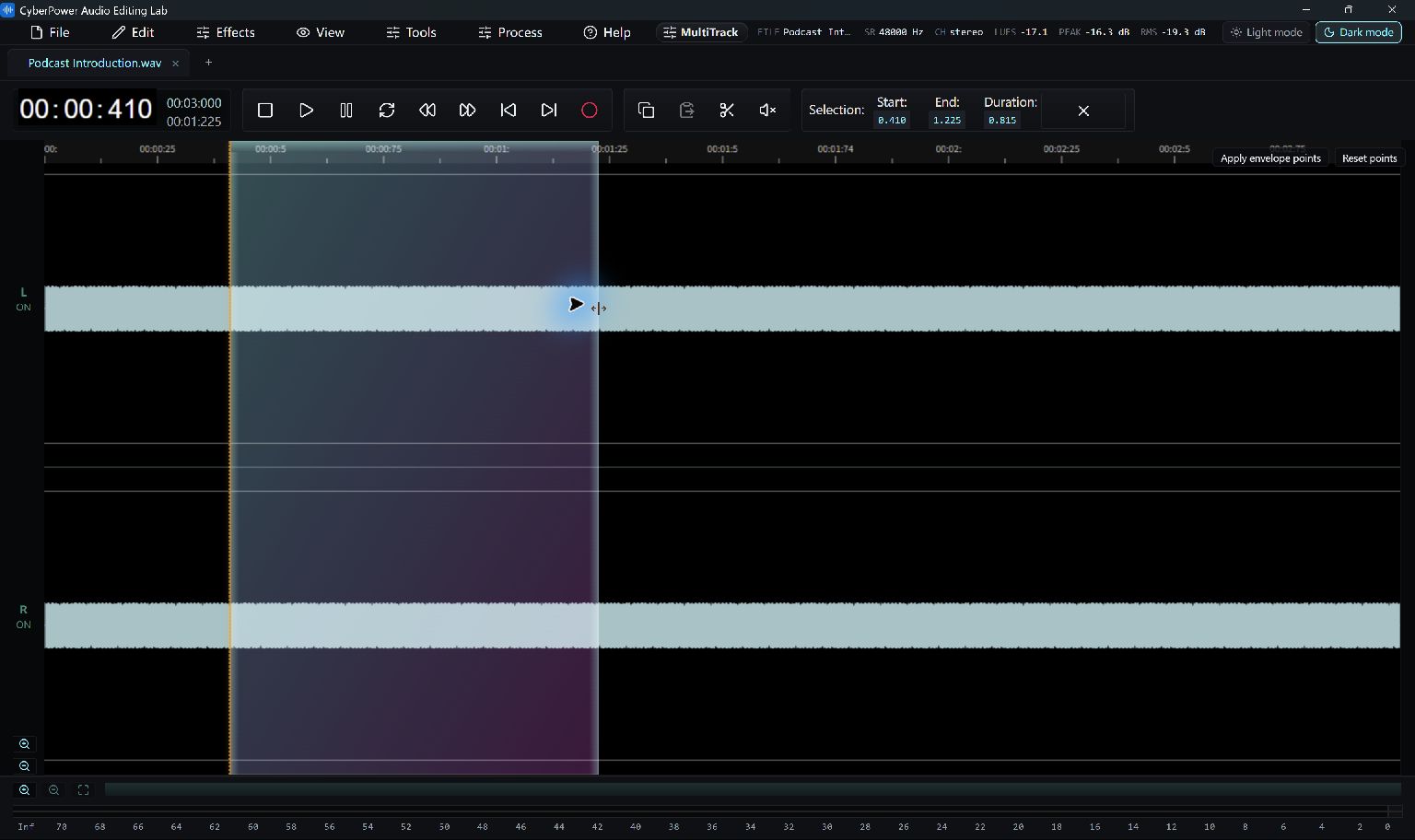The image size is (1415, 840).
Task: Click the selection End value field
Action: coord(947,121)
